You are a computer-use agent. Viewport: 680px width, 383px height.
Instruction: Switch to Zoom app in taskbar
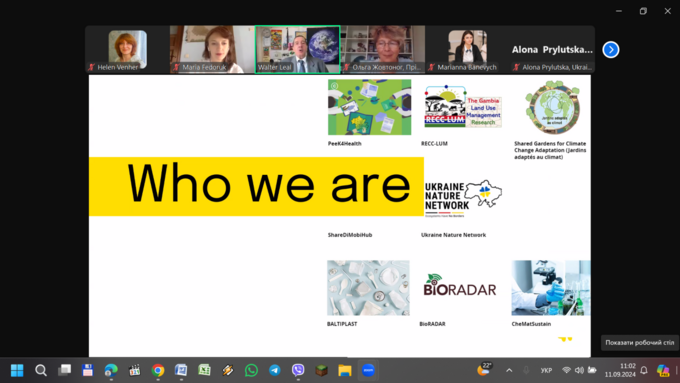tap(368, 370)
